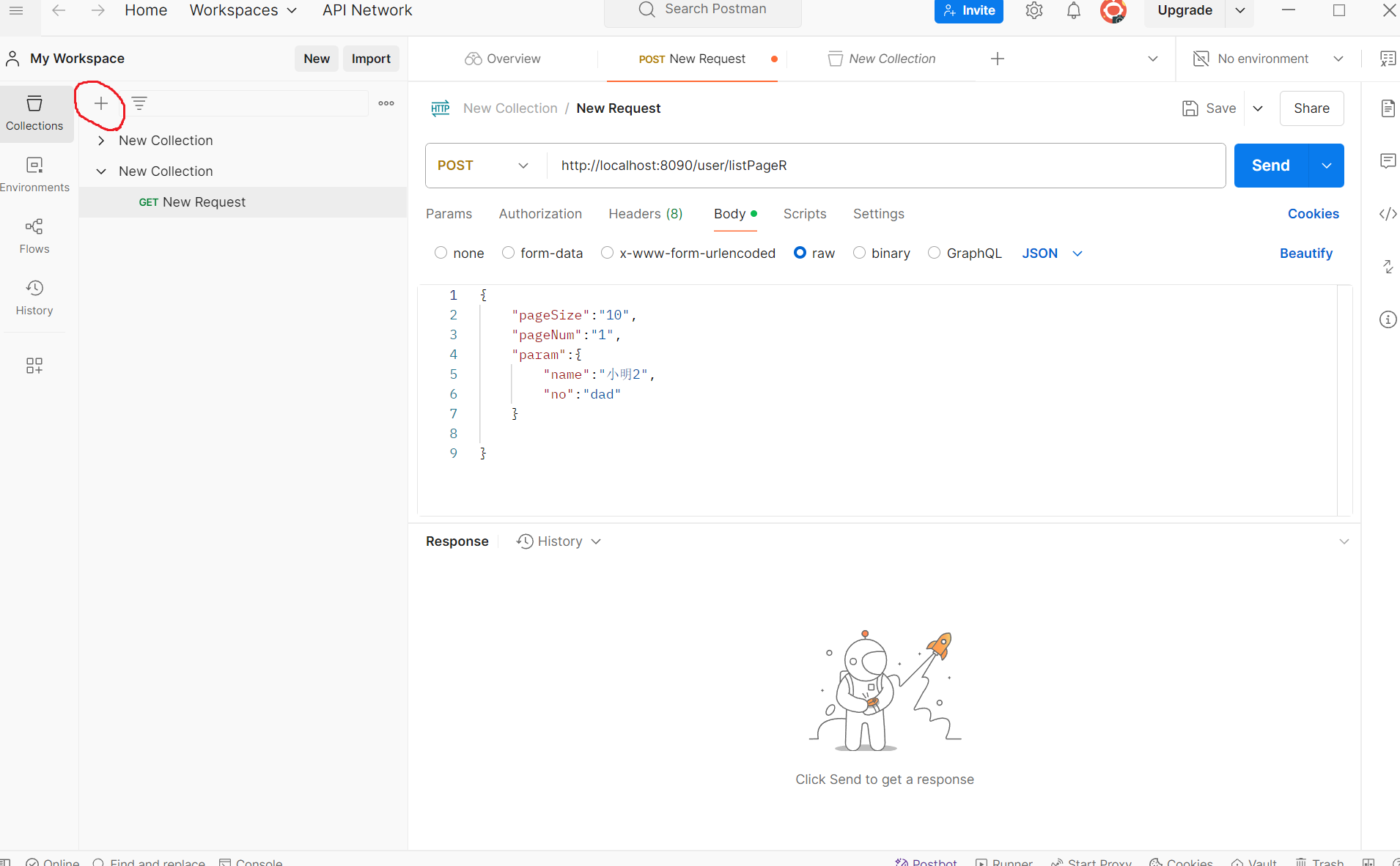
Task: Open the hamburger main menu
Action: [x=16, y=10]
